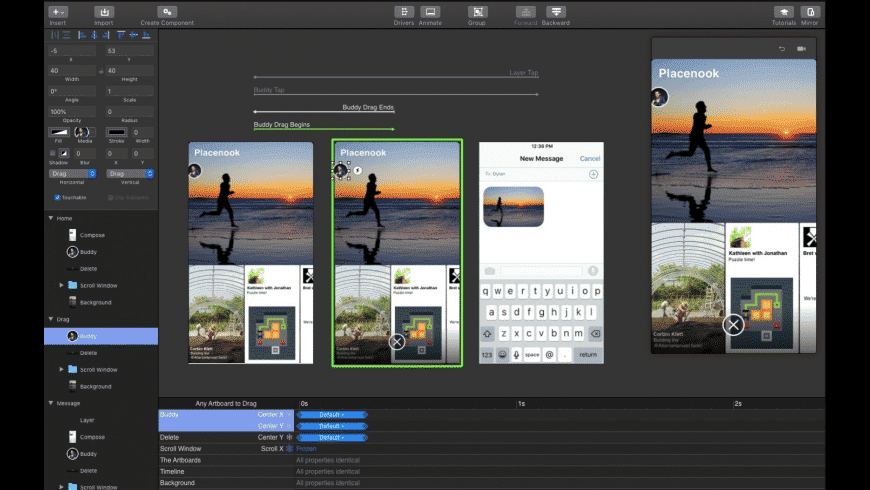Open the Drivers panel icon
Image resolution: width=870 pixels, height=490 pixels.
coord(404,12)
